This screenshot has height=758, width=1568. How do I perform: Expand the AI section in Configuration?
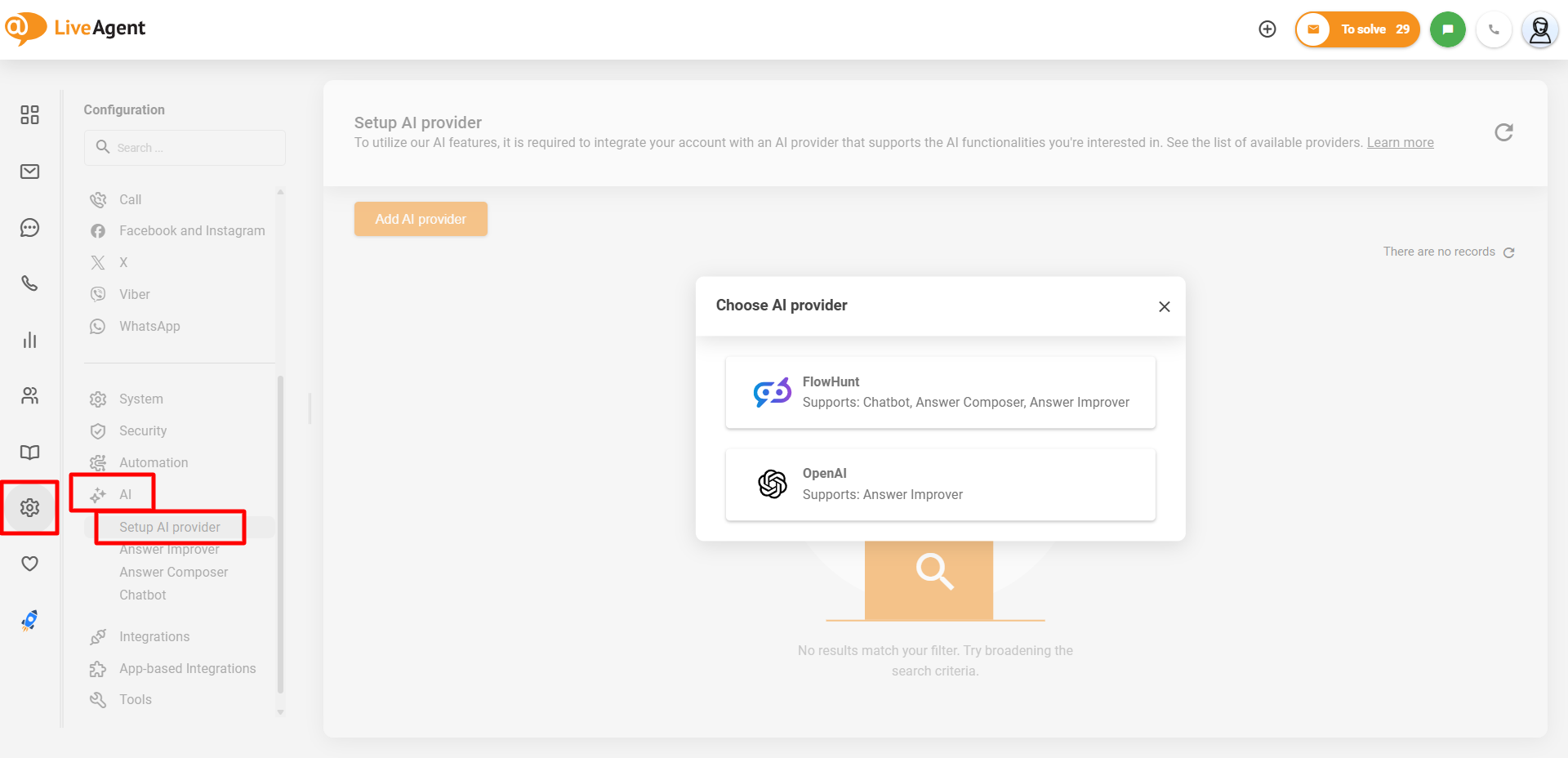125,494
